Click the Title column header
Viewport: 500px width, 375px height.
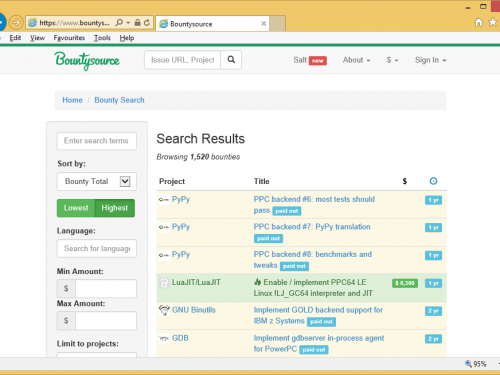[262, 181]
